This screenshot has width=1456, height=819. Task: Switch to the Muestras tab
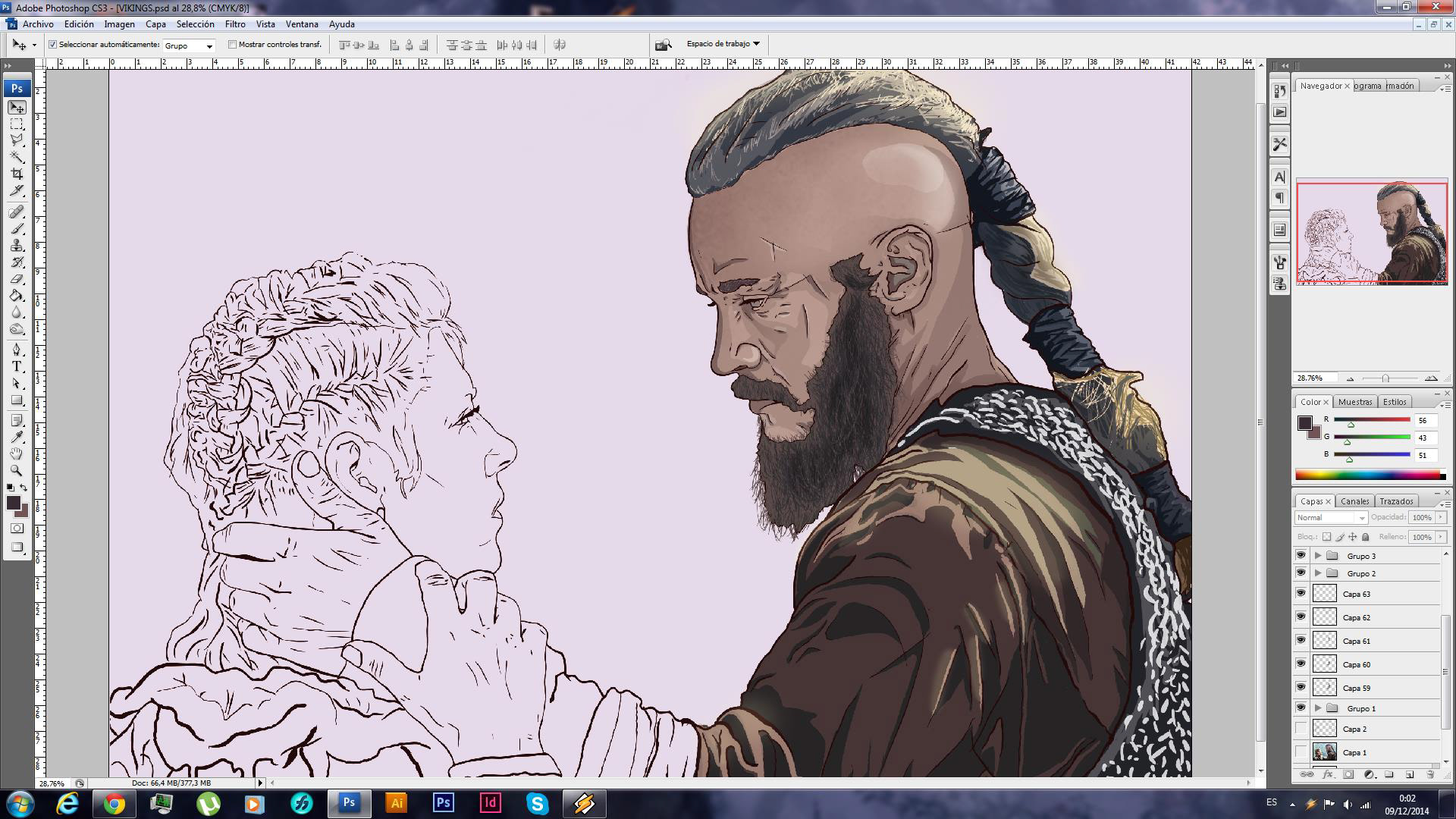click(x=1354, y=402)
